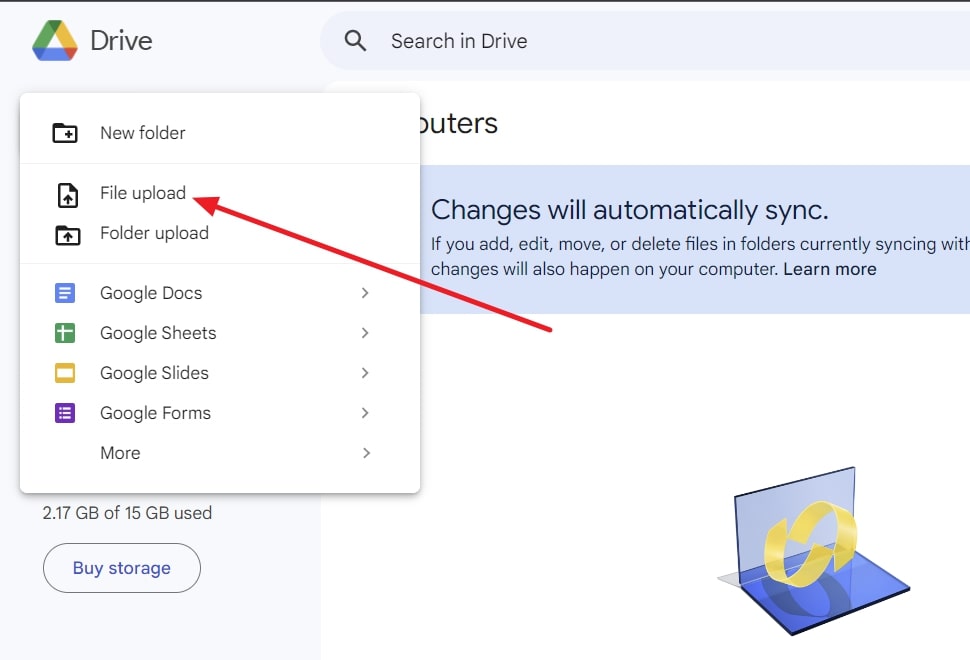
Task: Click the Google Drive logo icon
Action: 54,41
